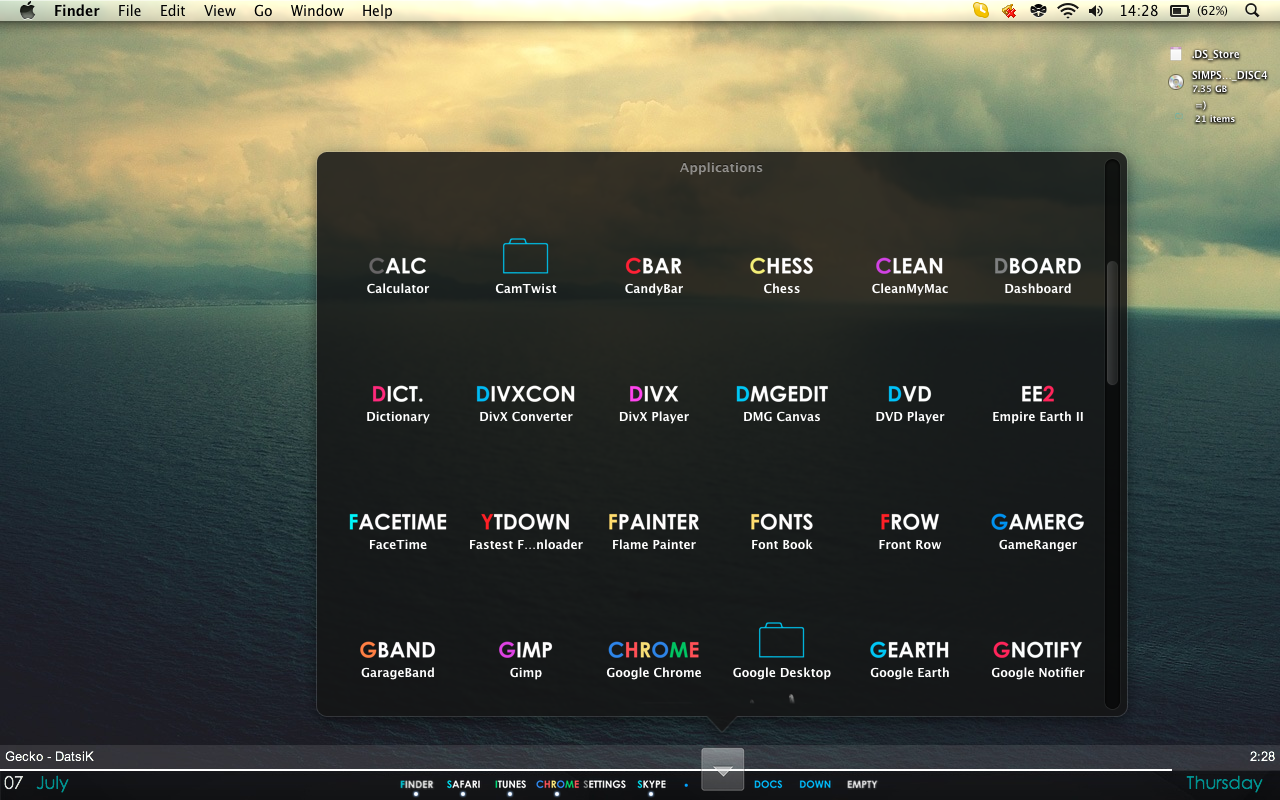Click the menu bar icon with red X
The height and width of the screenshot is (800, 1280).
(1010, 11)
